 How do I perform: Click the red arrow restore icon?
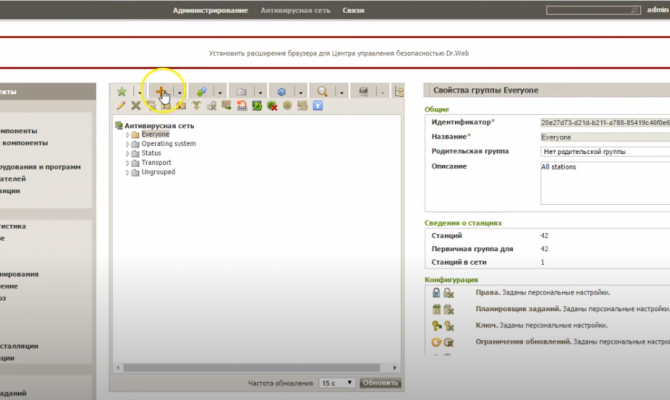(x=242, y=106)
